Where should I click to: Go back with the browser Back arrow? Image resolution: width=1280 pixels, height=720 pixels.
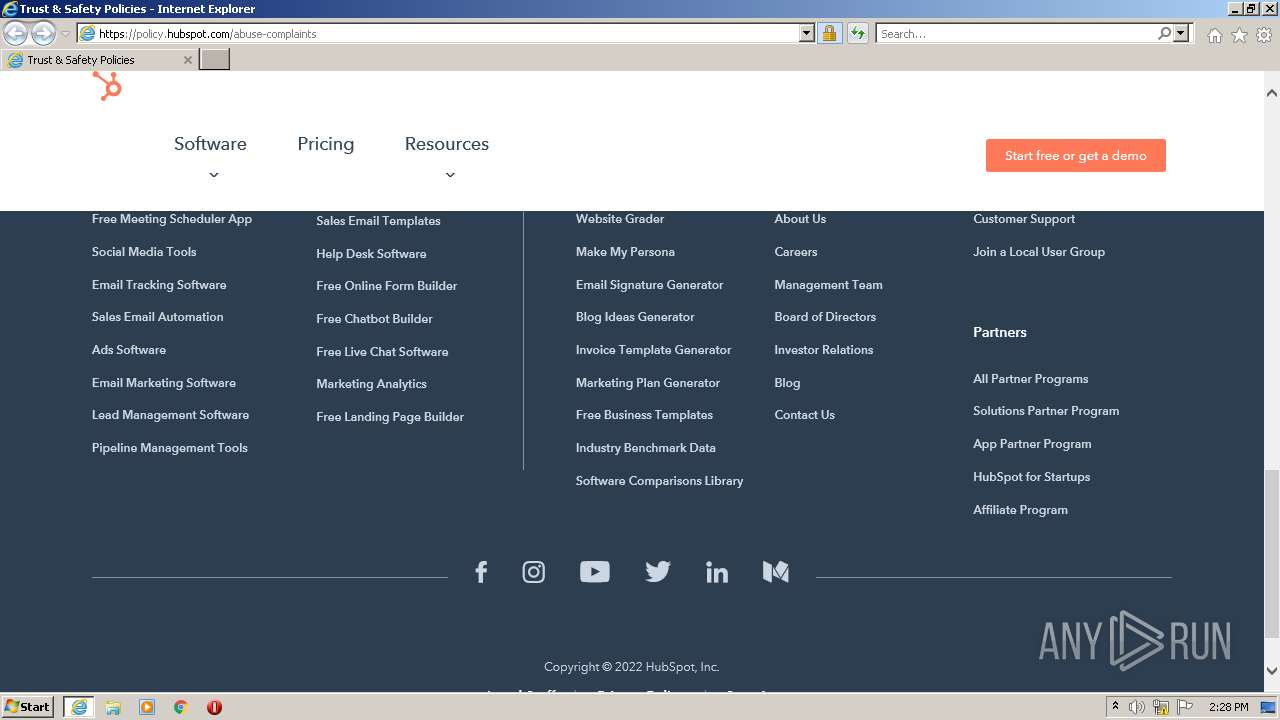[x=16, y=33]
